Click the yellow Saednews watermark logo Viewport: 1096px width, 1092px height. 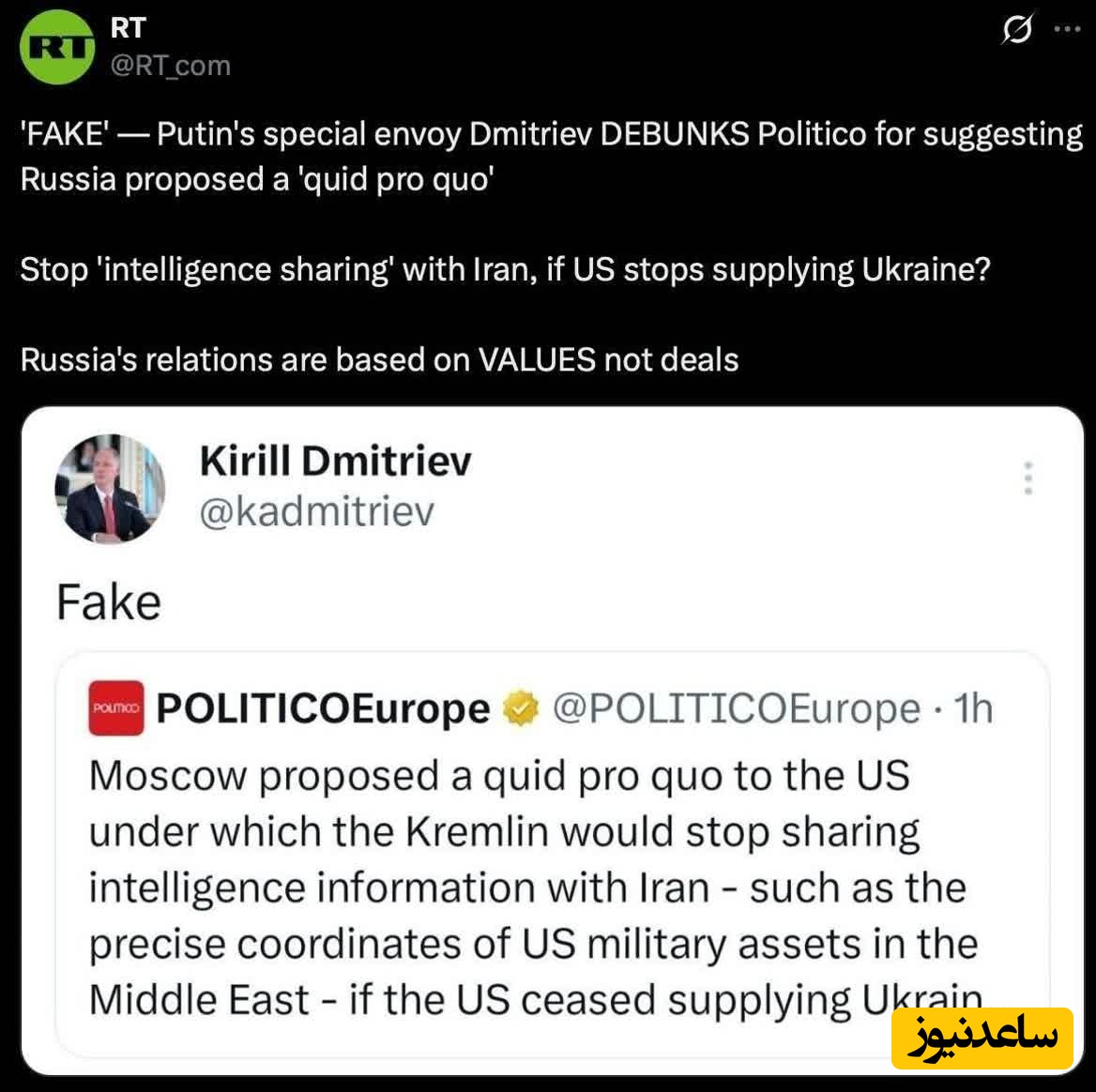point(982,1038)
